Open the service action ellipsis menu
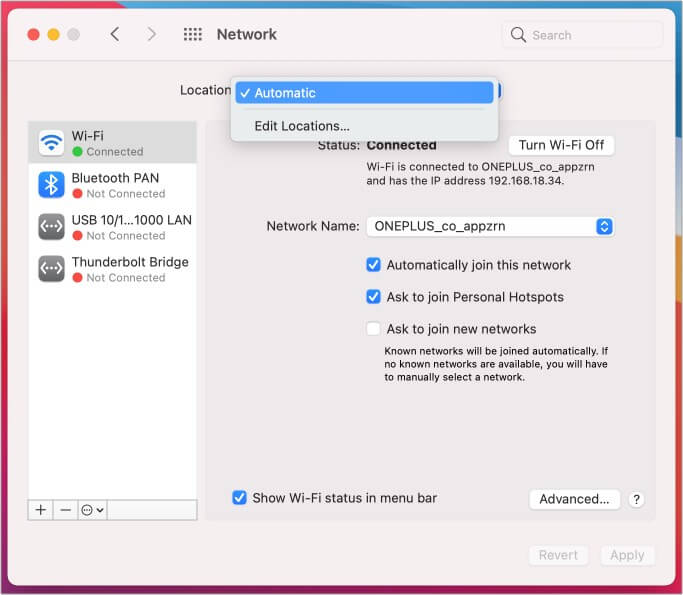This screenshot has width=683, height=595. click(x=92, y=510)
